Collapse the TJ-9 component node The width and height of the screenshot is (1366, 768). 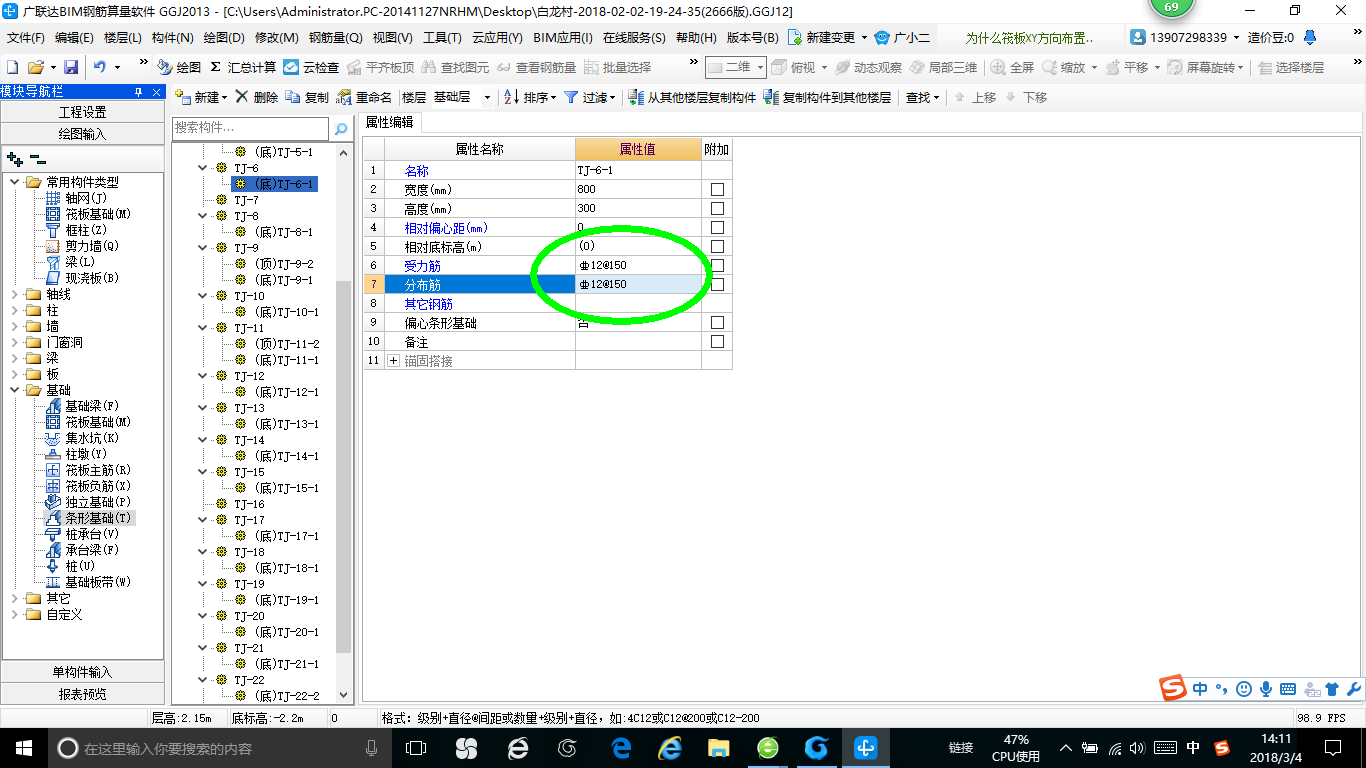205,248
